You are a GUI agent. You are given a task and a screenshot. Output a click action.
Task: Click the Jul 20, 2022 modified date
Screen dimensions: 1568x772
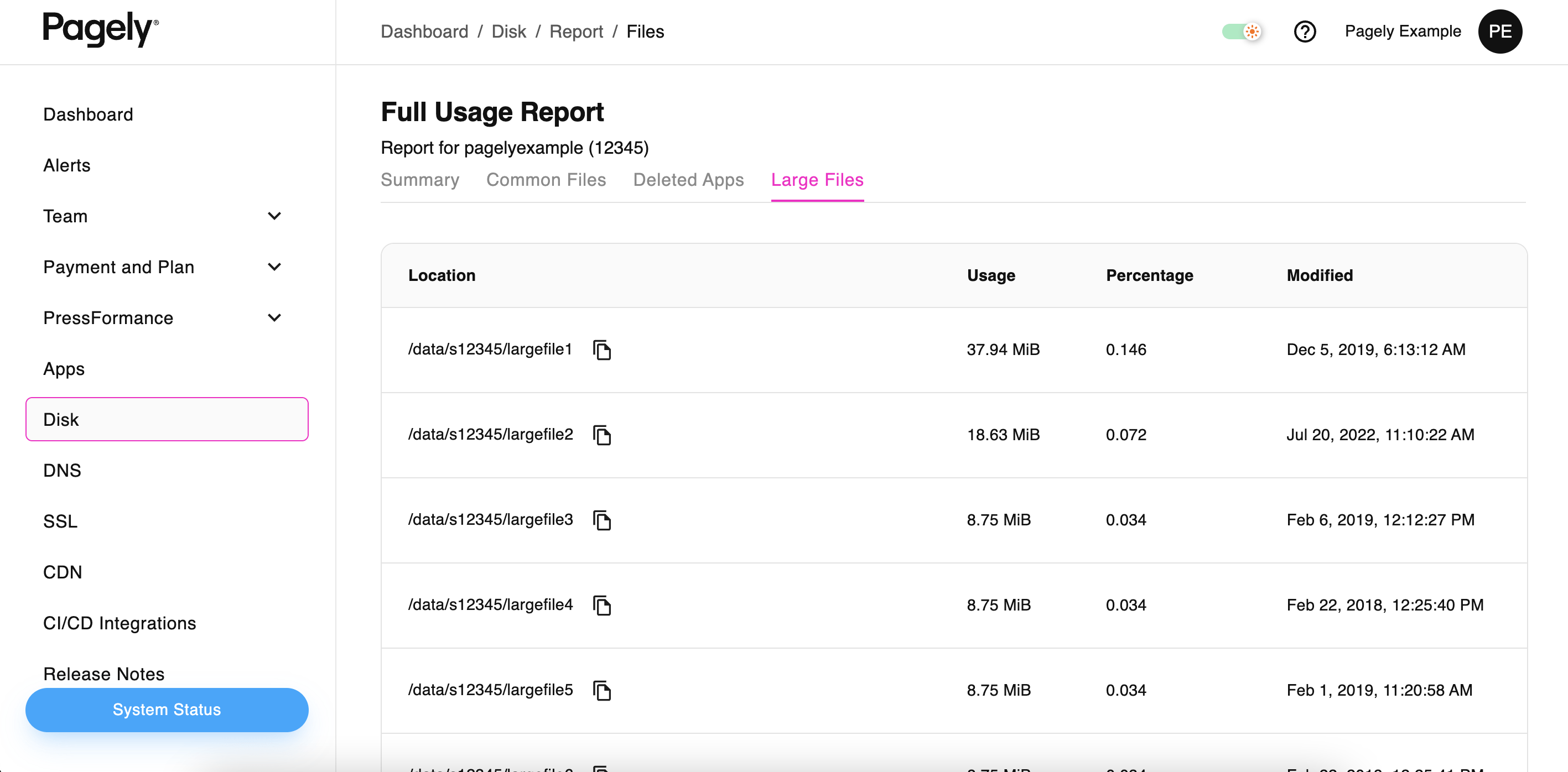tap(1380, 435)
